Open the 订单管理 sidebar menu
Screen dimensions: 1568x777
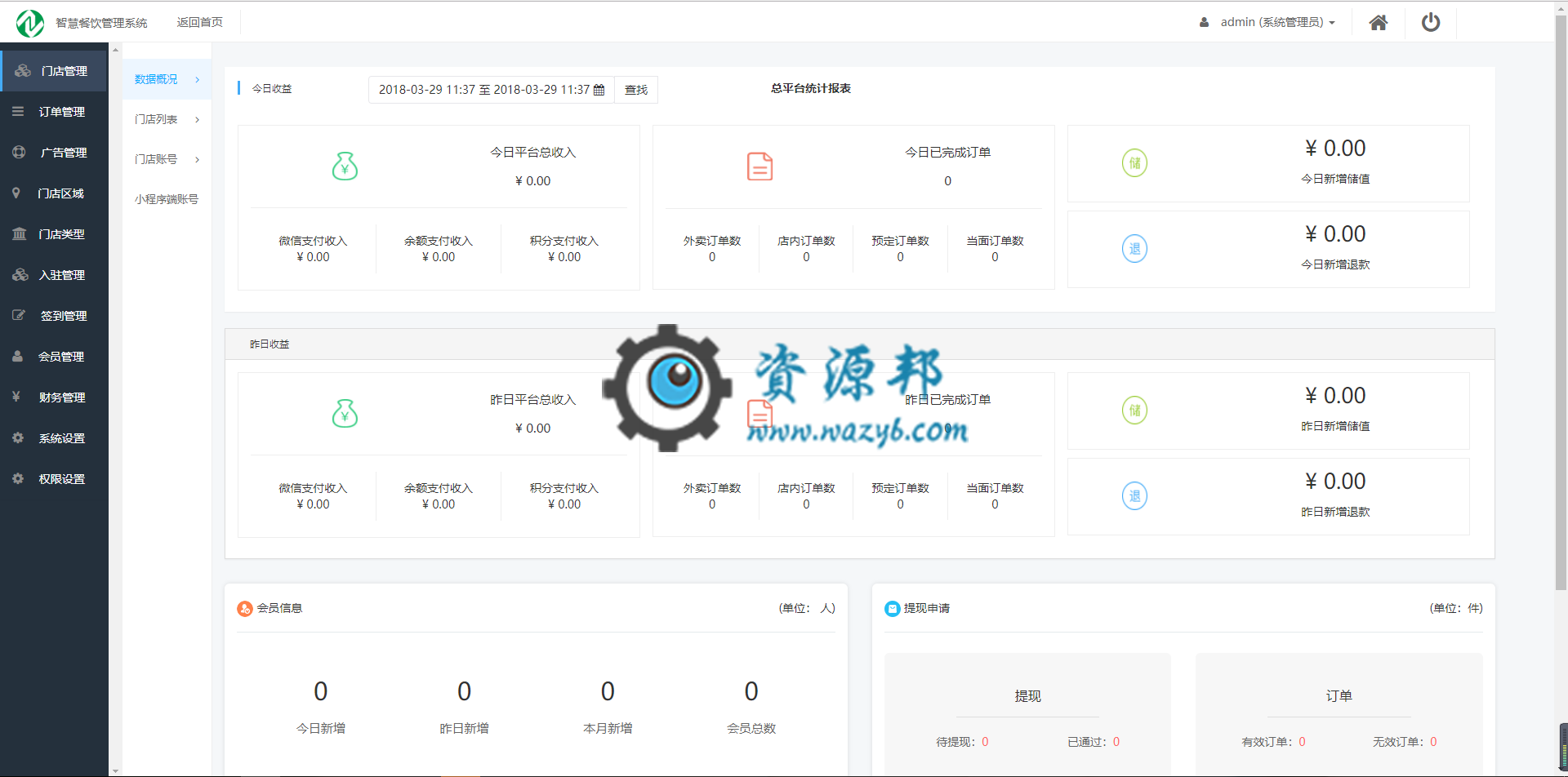pyautogui.click(x=54, y=112)
